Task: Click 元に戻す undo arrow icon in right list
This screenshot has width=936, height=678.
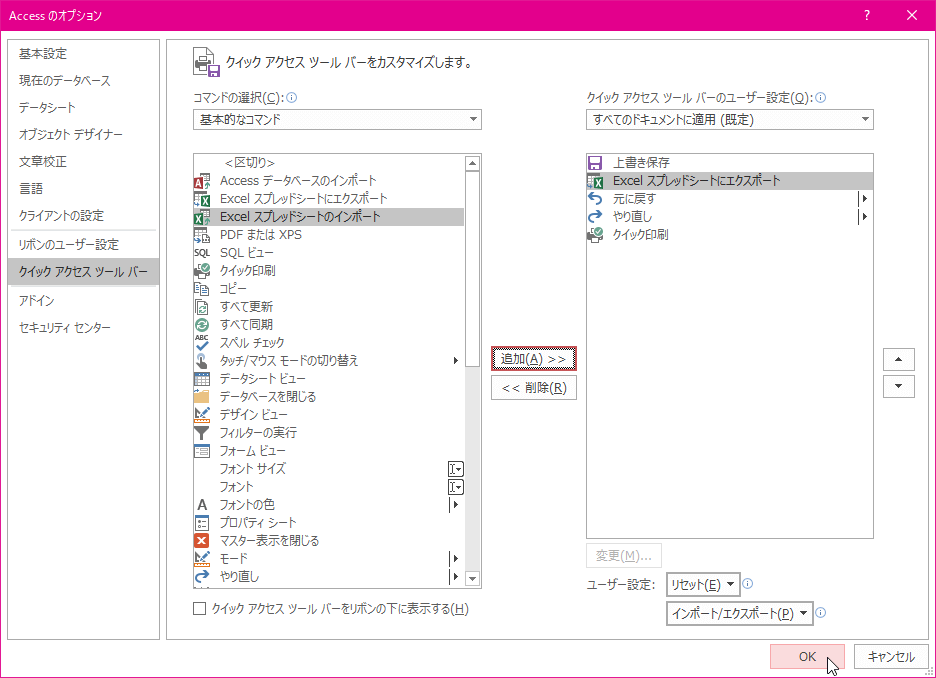Action: coord(595,199)
